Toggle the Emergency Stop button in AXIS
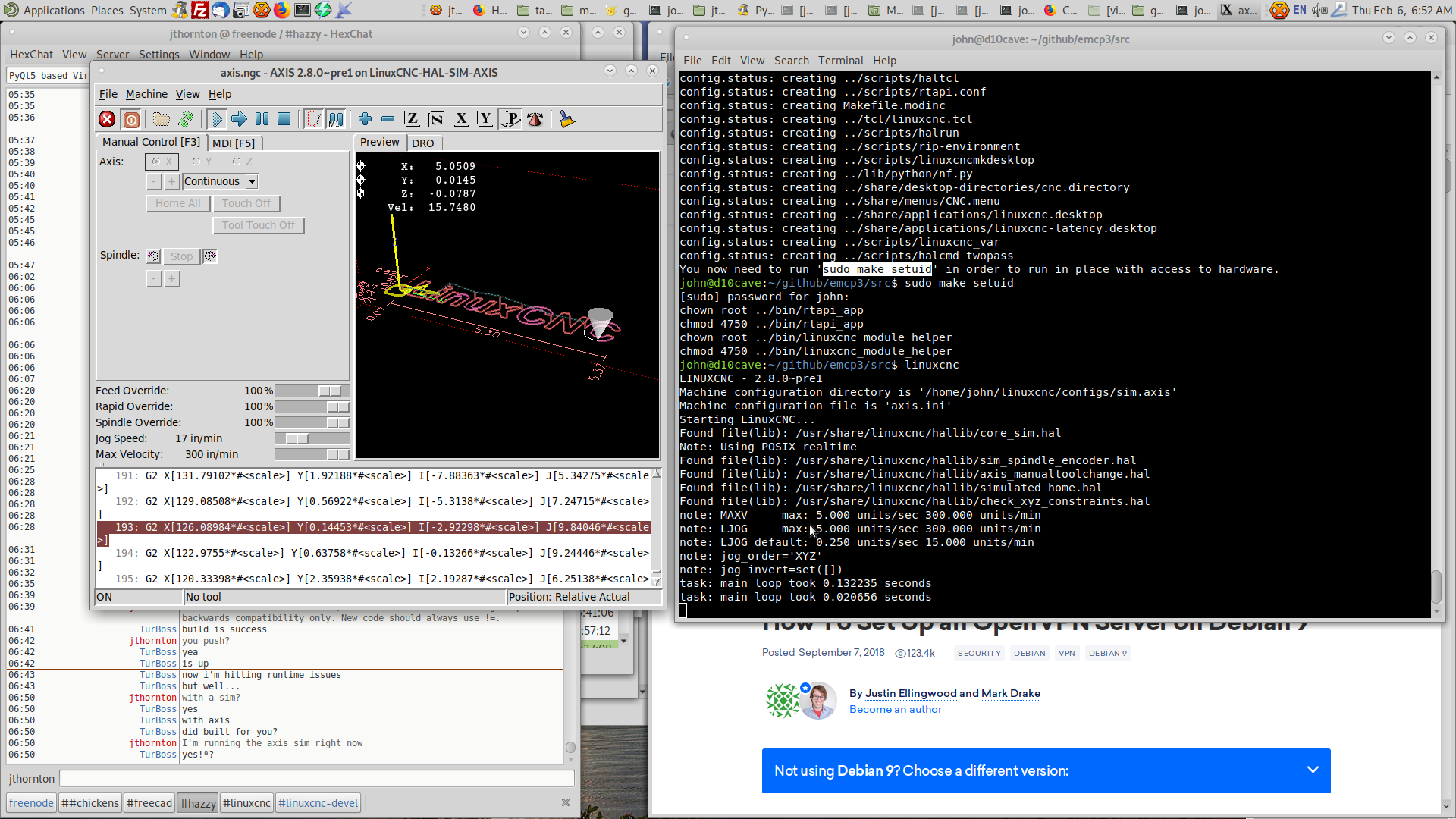The width and height of the screenshot is (1456, 819). (x=107, y=119)
